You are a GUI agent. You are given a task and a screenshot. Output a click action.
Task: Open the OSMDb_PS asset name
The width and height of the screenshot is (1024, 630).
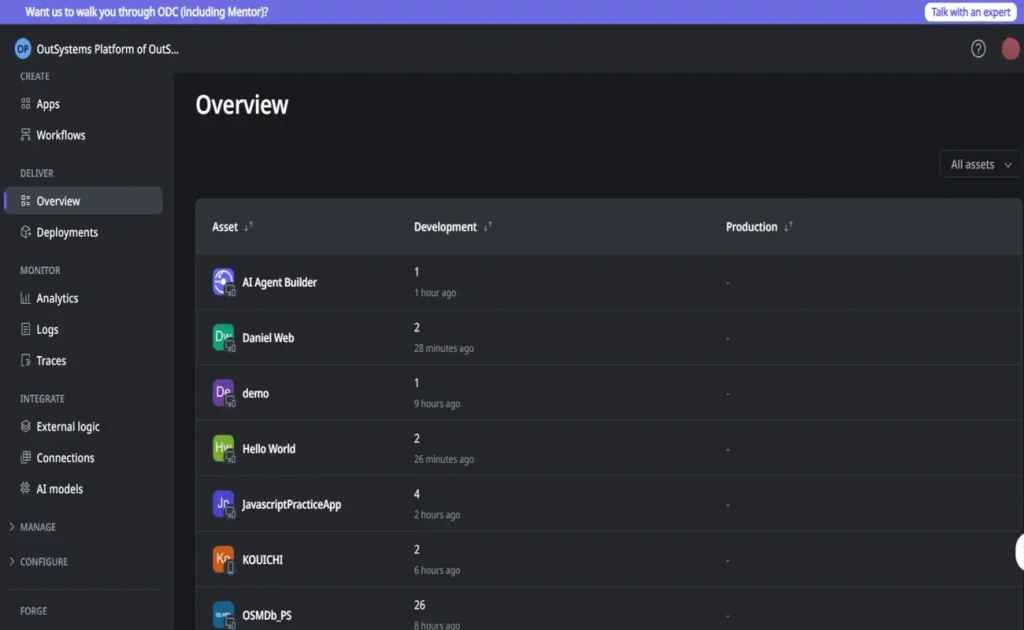(x=267, y=616)
